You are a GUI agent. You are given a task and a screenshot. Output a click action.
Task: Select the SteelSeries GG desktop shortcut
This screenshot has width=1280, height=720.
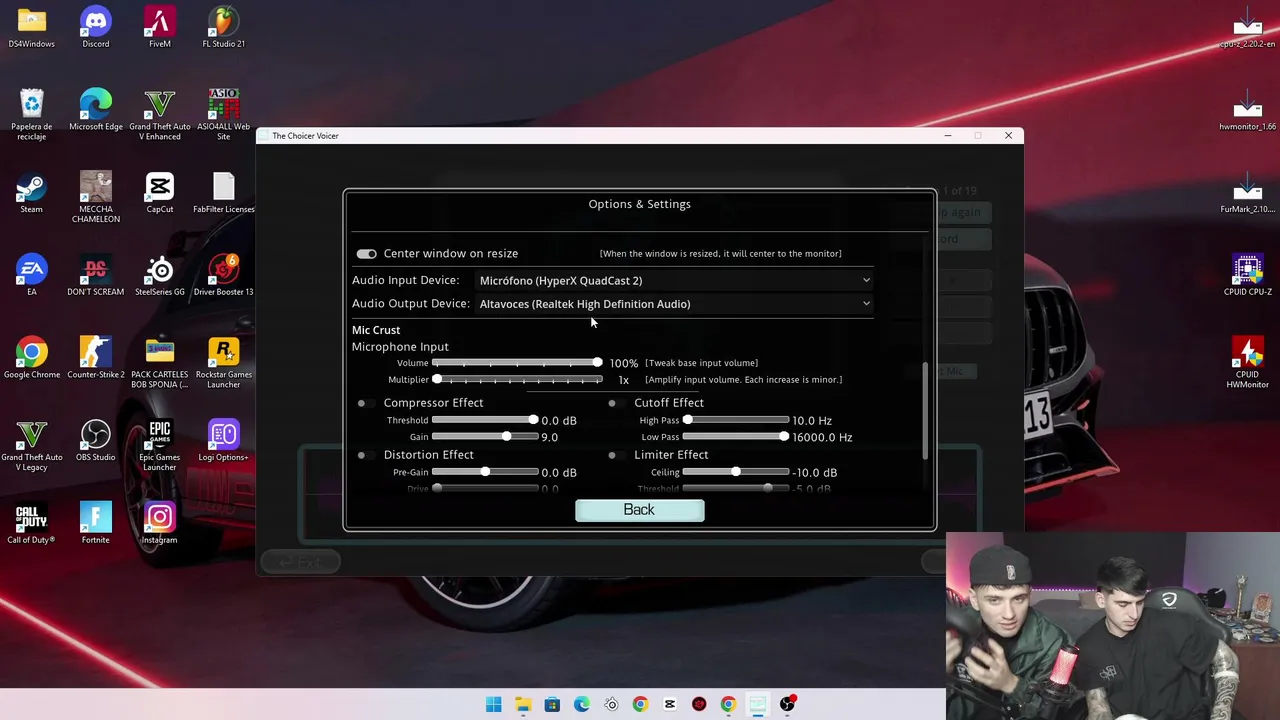tap(160, 276)
